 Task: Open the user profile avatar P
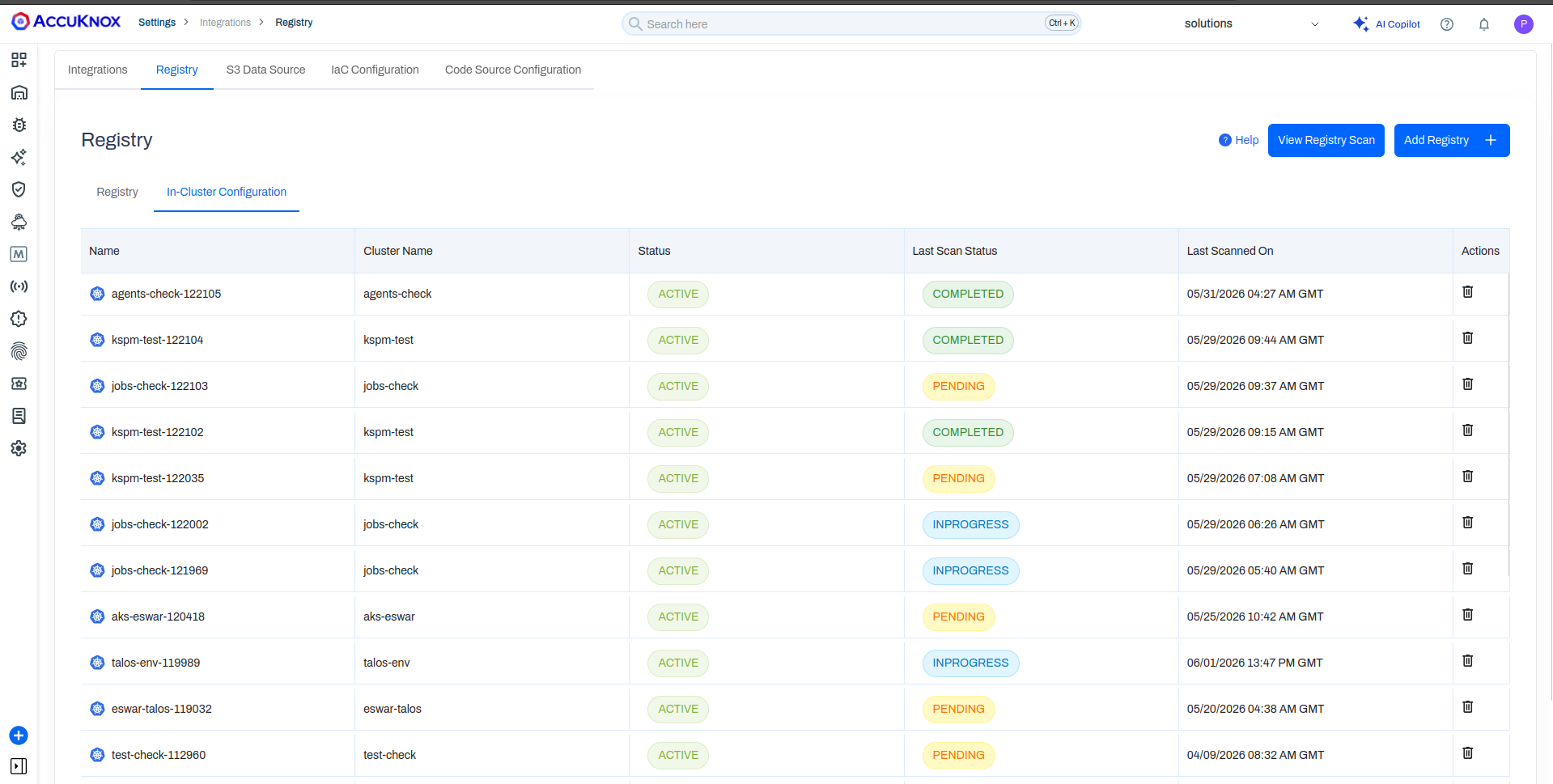coord(1524,24)
